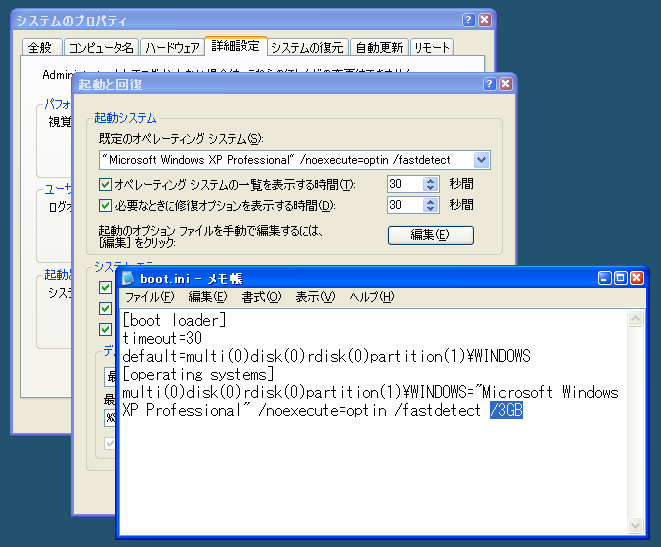Screen dimensions: 661x547
Task: Switch to システムの復元 tab
Action: [307, 47]
